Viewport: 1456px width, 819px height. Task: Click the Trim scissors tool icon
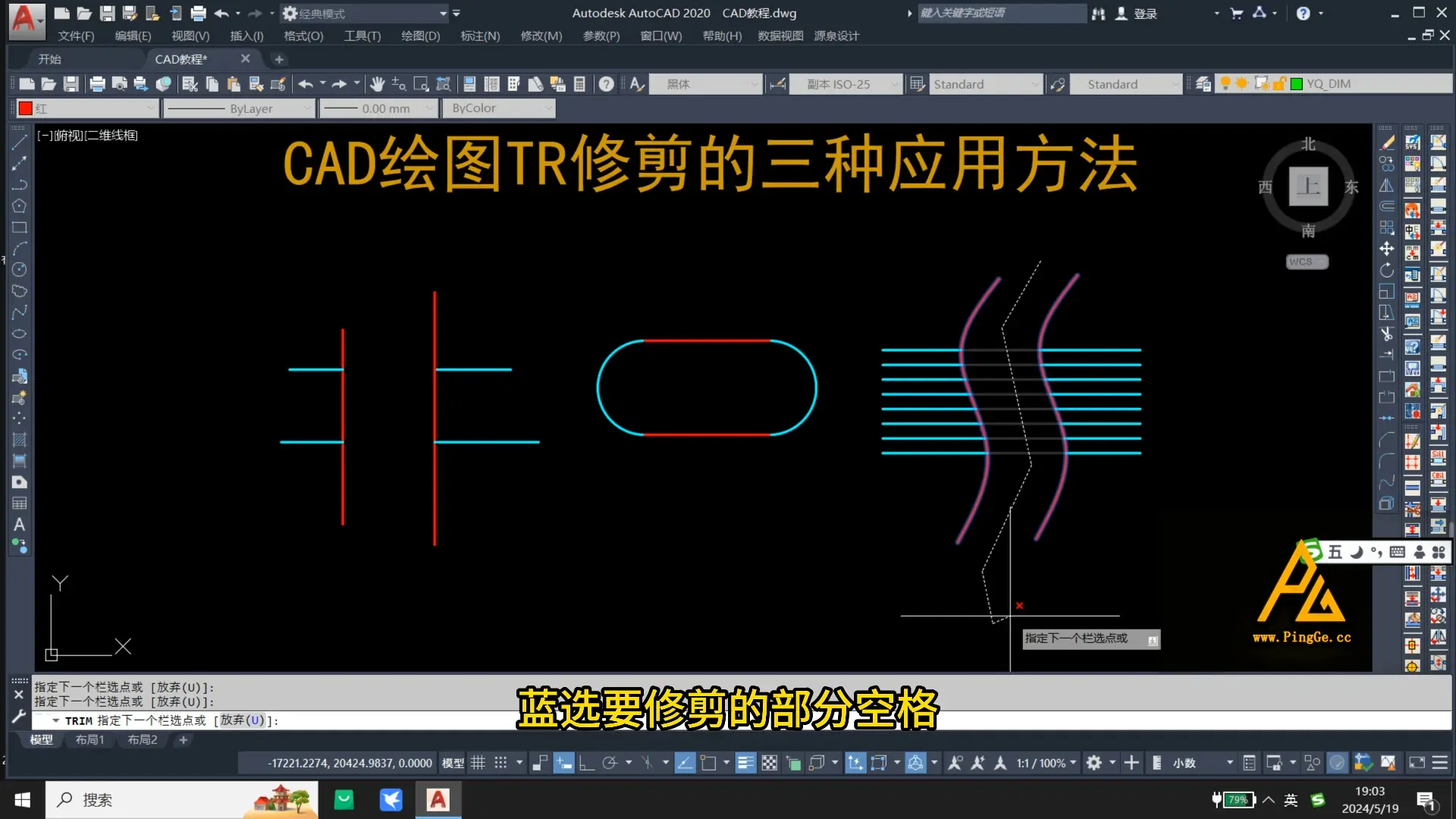(1386, 334)
